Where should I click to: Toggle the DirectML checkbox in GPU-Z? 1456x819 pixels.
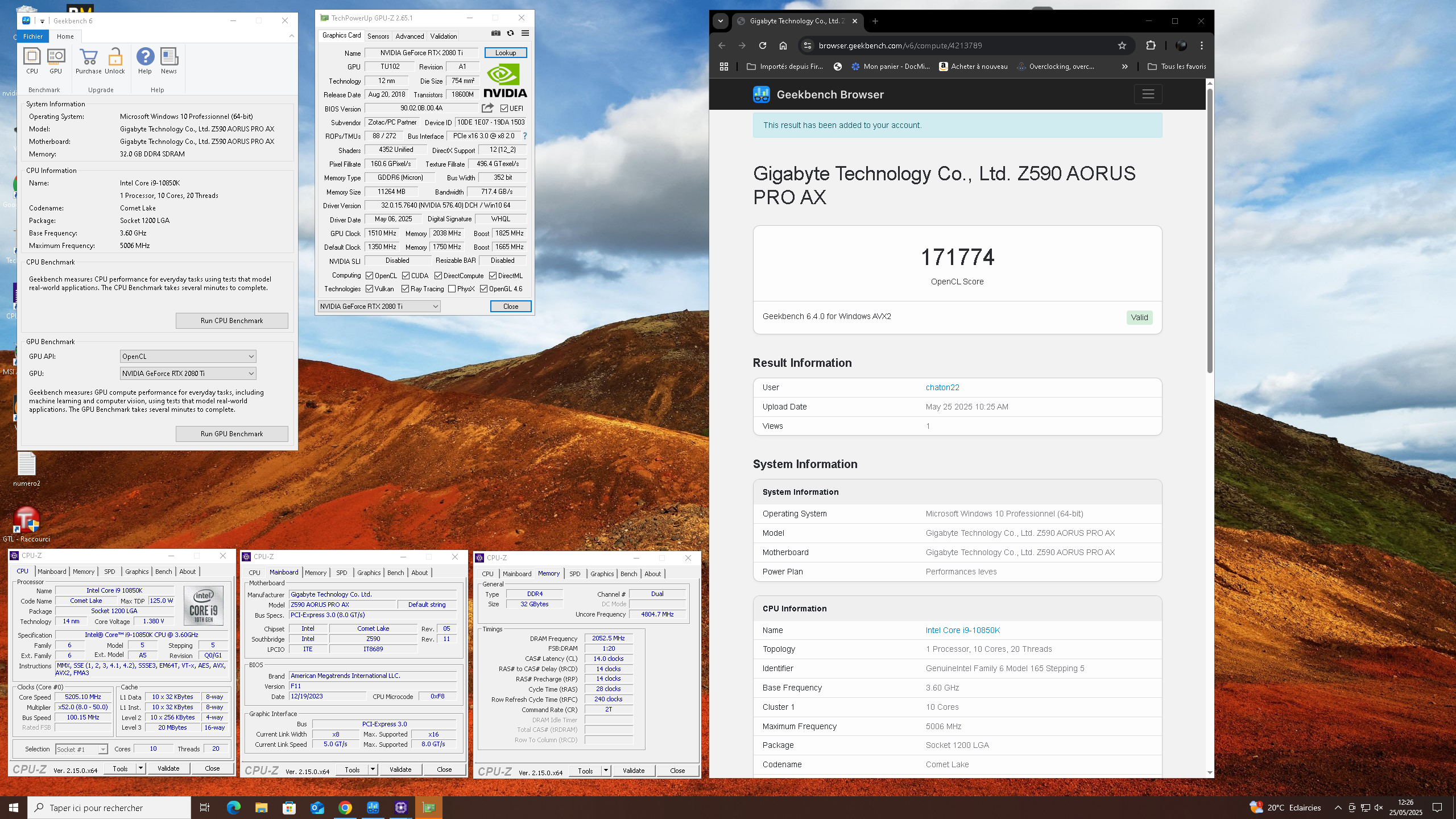coord(493,276)
